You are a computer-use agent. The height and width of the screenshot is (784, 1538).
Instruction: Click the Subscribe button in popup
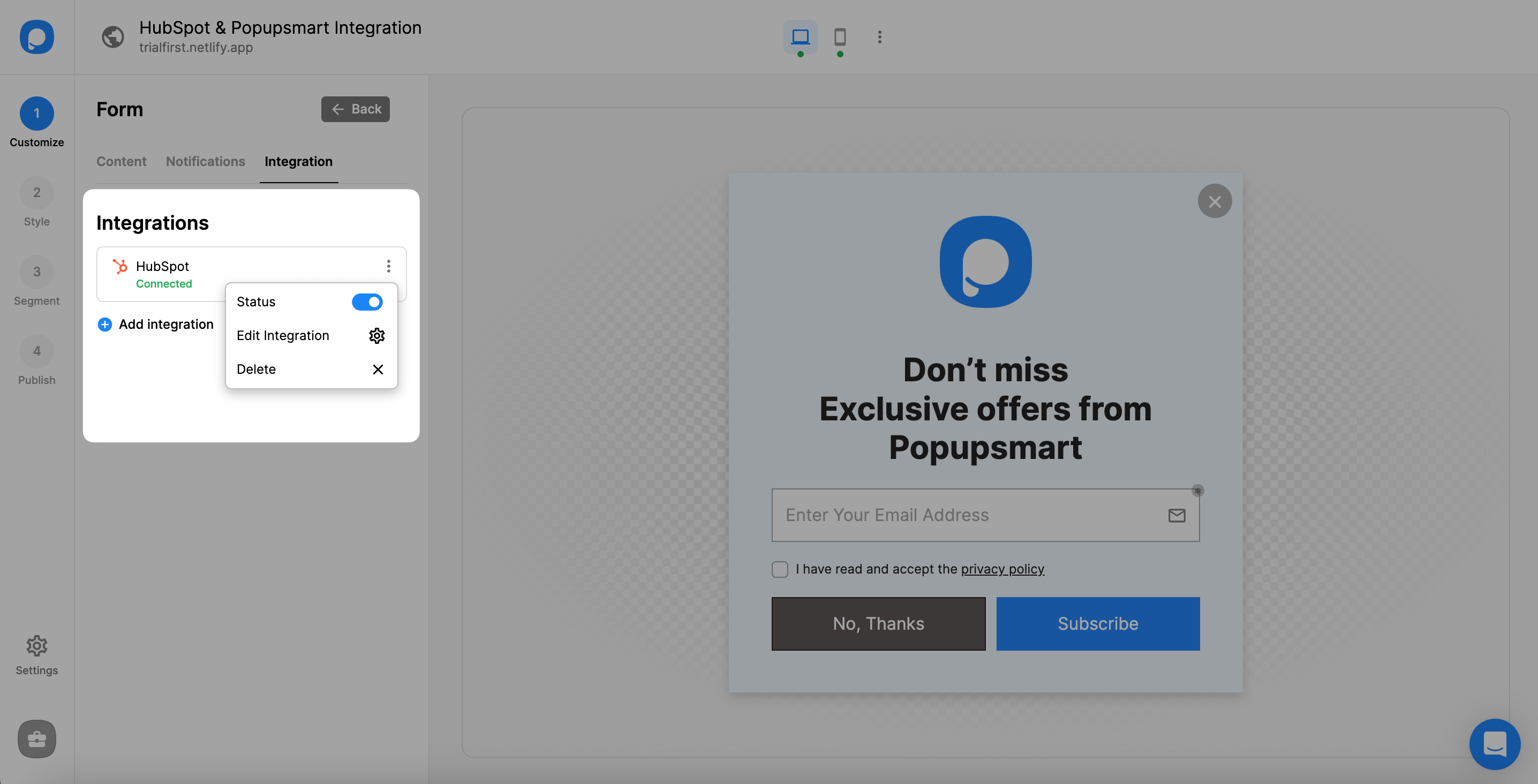tap(1098, 624)
